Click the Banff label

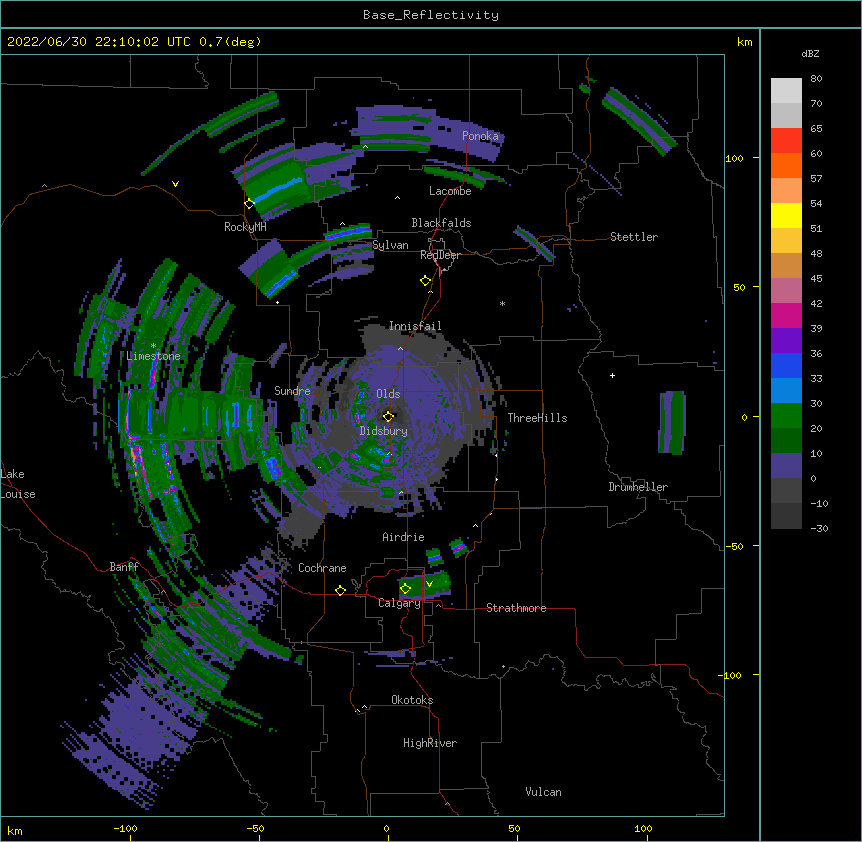tap(124, 567)
